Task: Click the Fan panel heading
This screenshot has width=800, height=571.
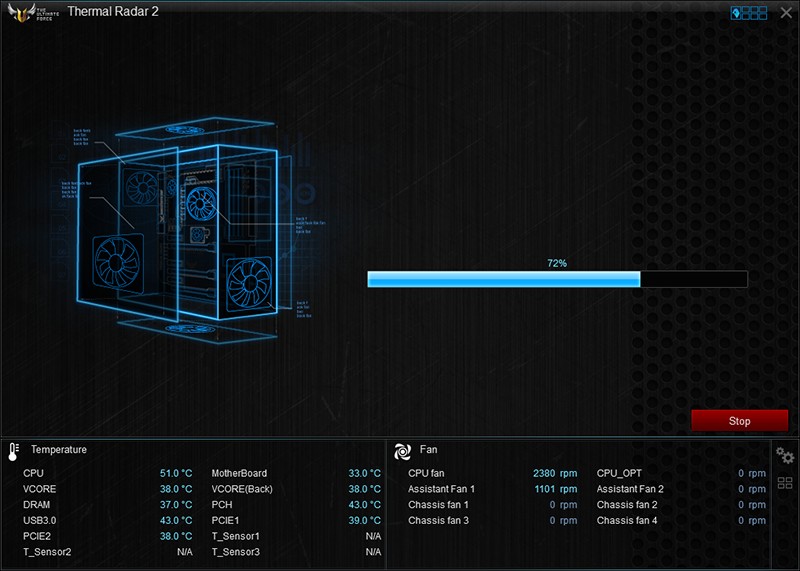Action: [x=429, y=450]
